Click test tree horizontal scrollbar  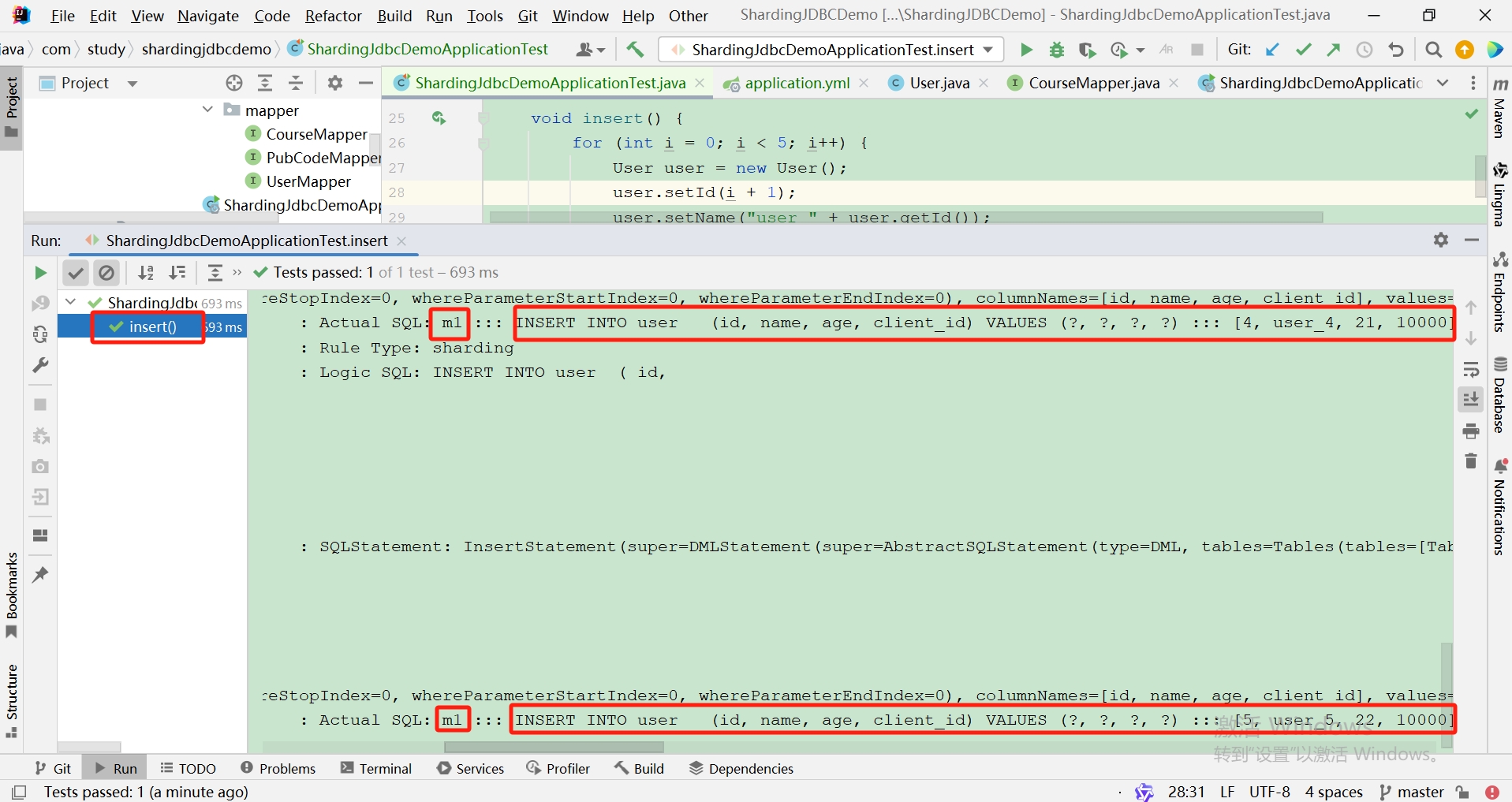[x=89, y=747]
